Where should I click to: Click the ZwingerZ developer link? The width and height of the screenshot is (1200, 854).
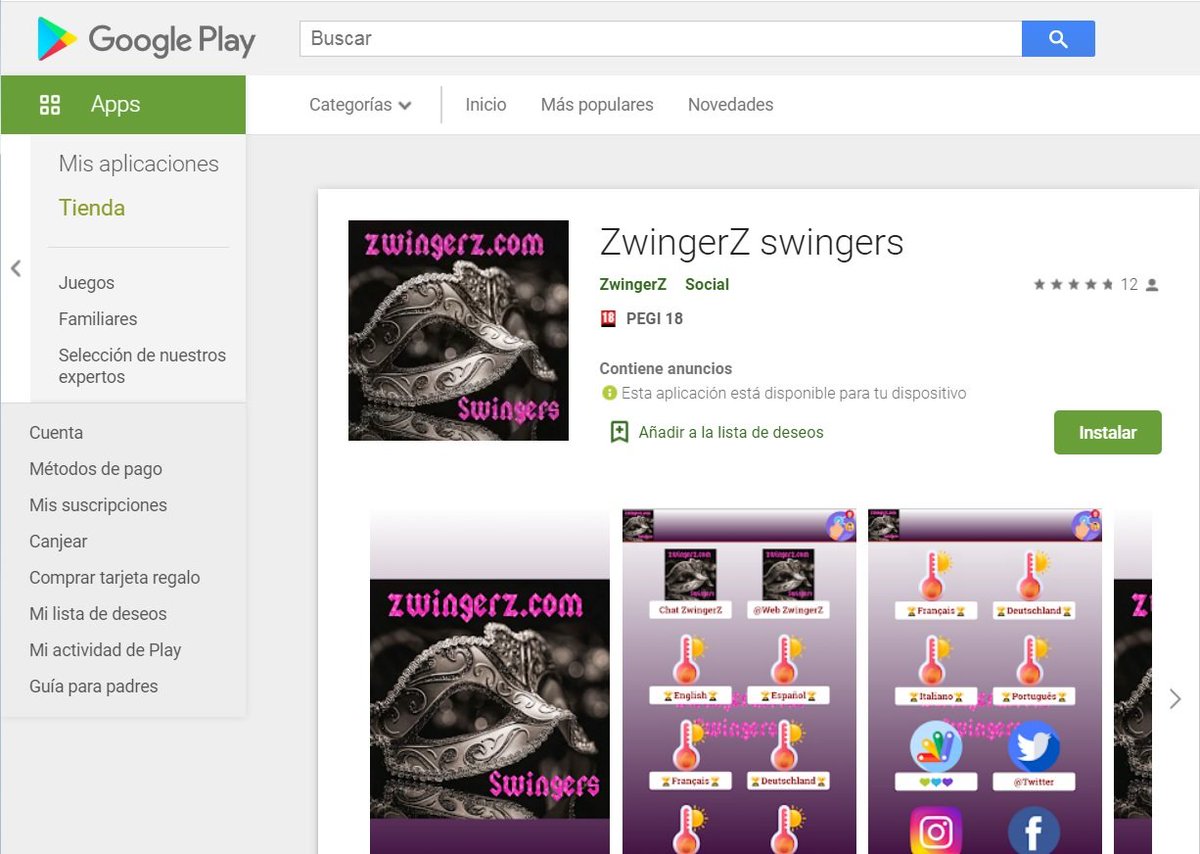633,285
